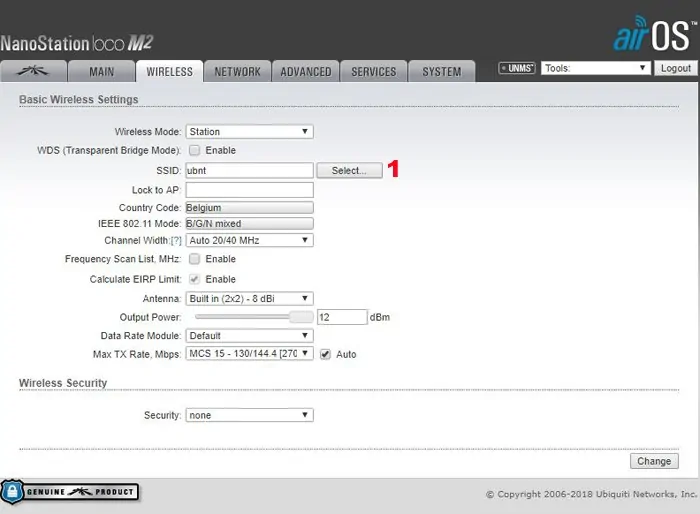The height and width of the screenshot is (514, 700).
Task: Click the Change button
Action: pyautogui.click(x=654, y=461)
